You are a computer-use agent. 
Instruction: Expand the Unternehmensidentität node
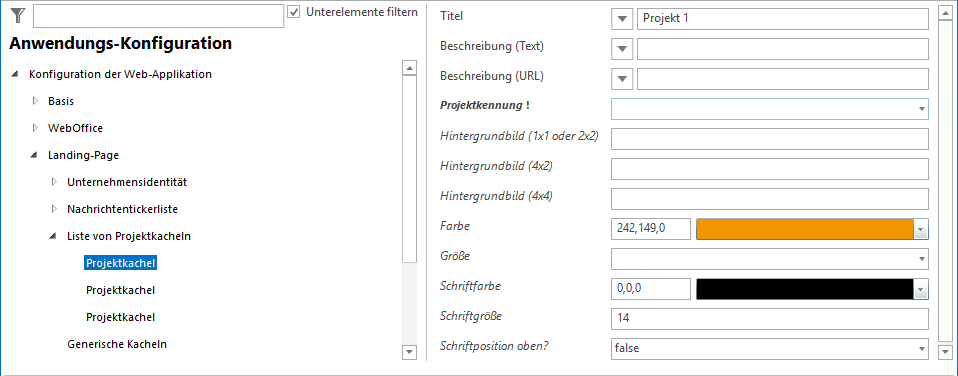point(54,182)
